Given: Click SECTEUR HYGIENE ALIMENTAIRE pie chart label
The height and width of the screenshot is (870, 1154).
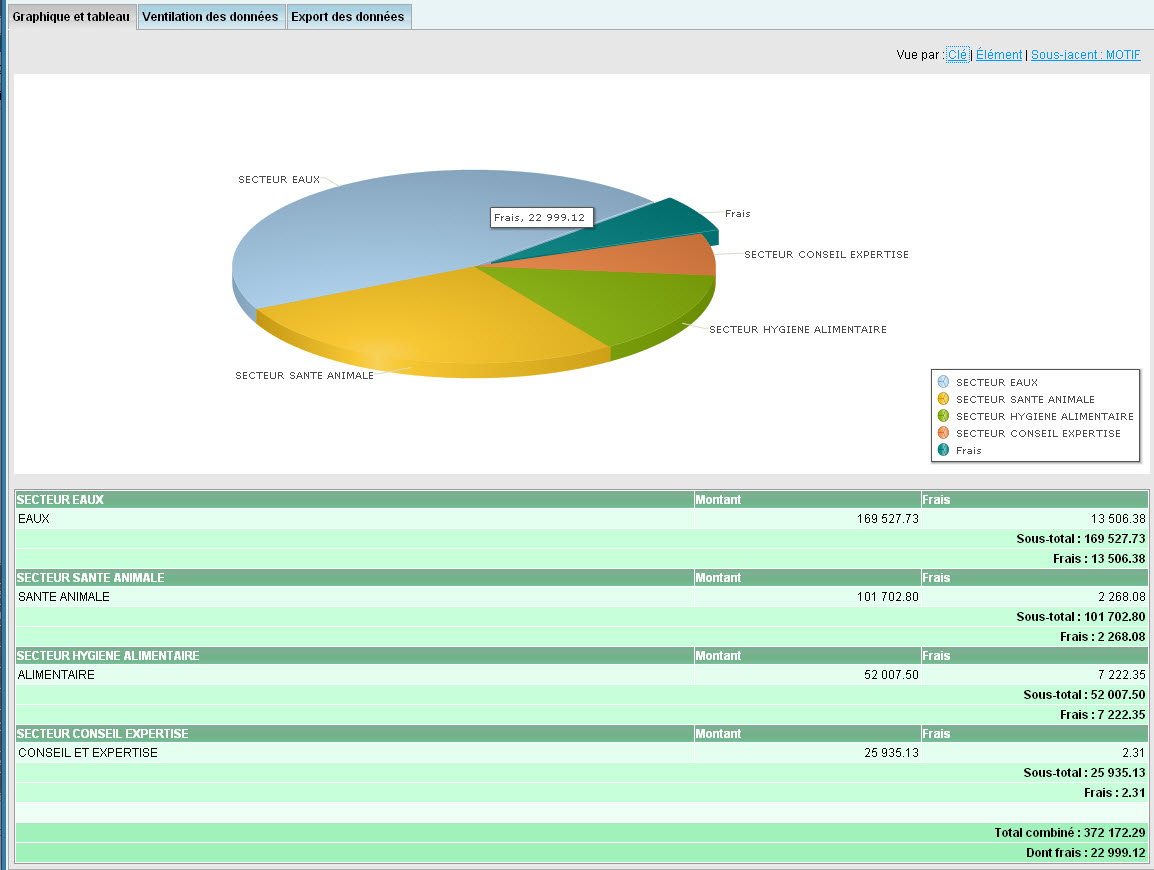Looking at the screenshot, I should tap(798, 330).
